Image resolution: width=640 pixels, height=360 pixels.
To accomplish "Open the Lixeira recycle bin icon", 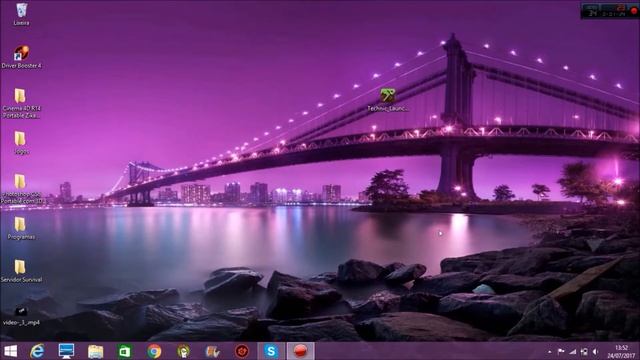I will click(21, 13).
